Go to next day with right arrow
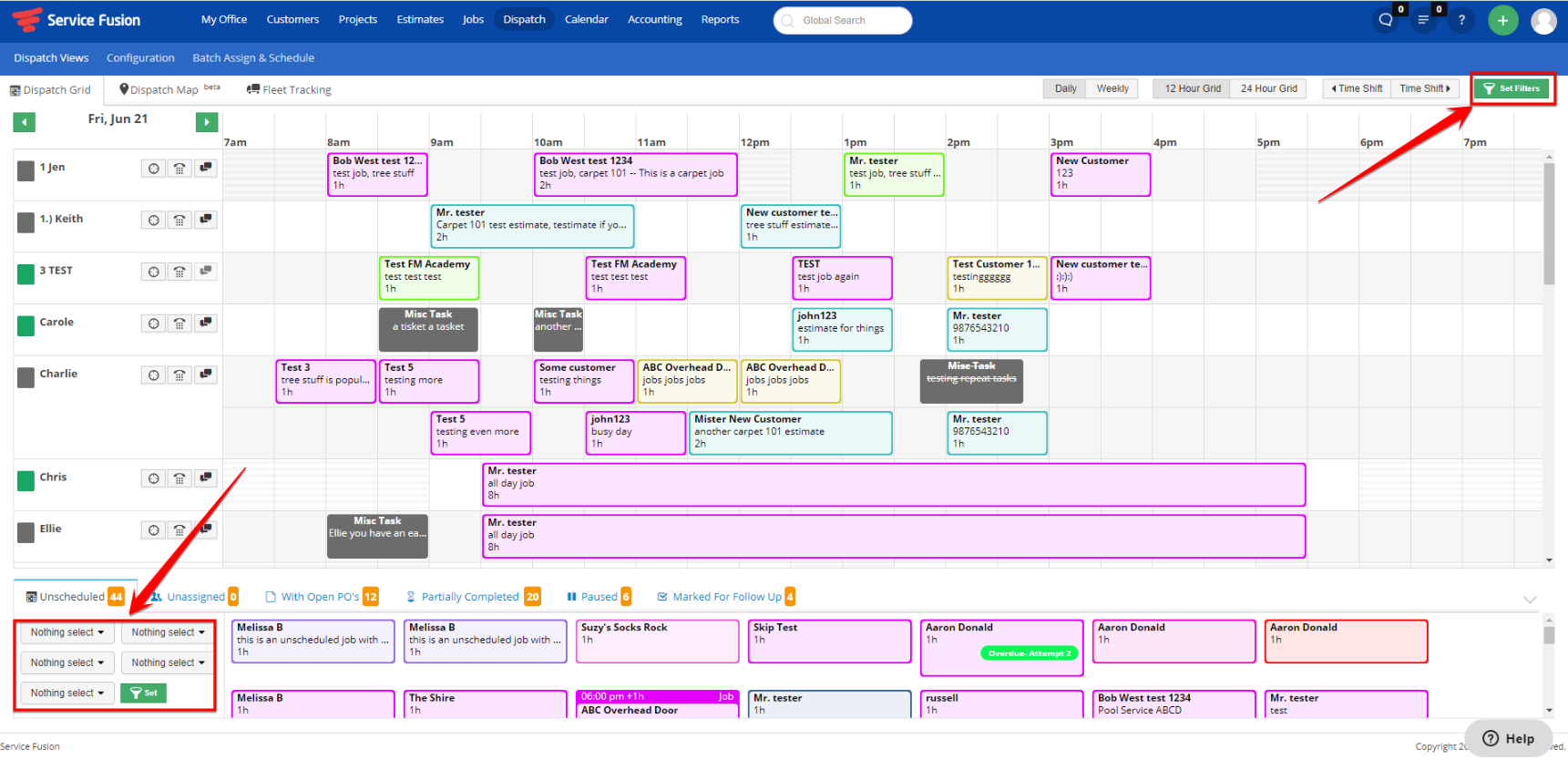 [x=207, y=121]
